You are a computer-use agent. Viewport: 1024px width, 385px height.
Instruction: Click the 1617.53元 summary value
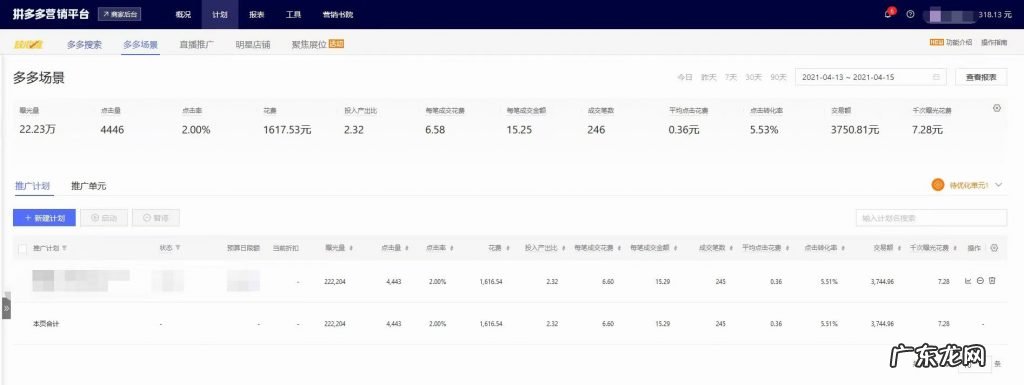[287, 130]
